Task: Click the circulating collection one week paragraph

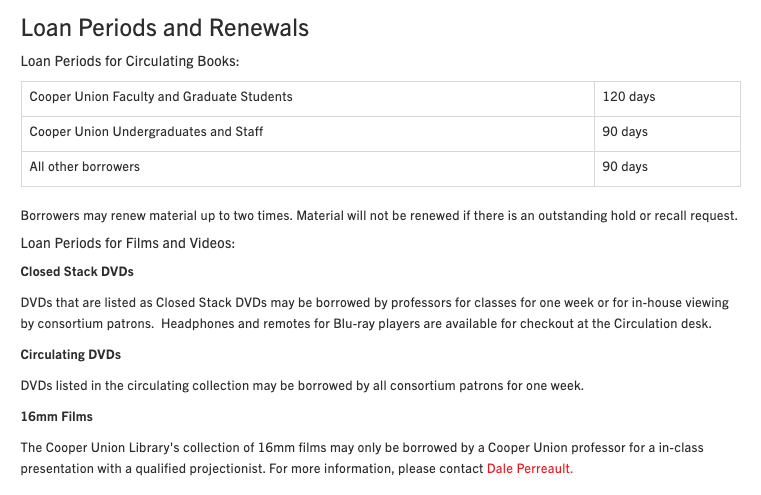Action: (x=302, y=385)
